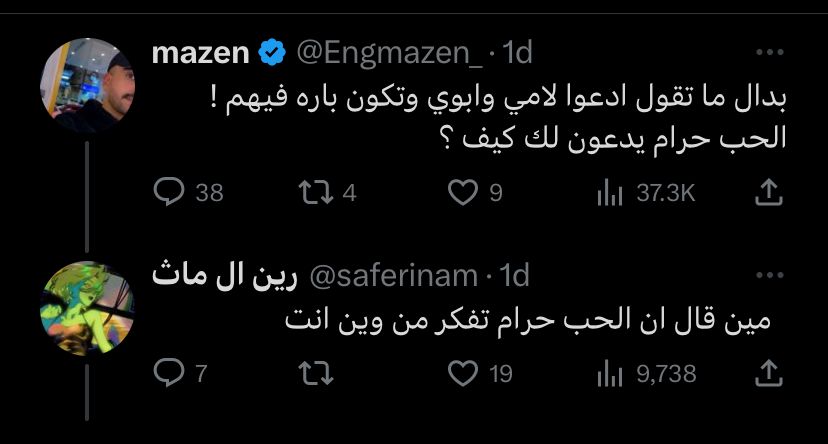This screenshot has width=828, height=444.
Task: Open mazen's profile picture
Action: pyautogui.click(x=87, y=84)
